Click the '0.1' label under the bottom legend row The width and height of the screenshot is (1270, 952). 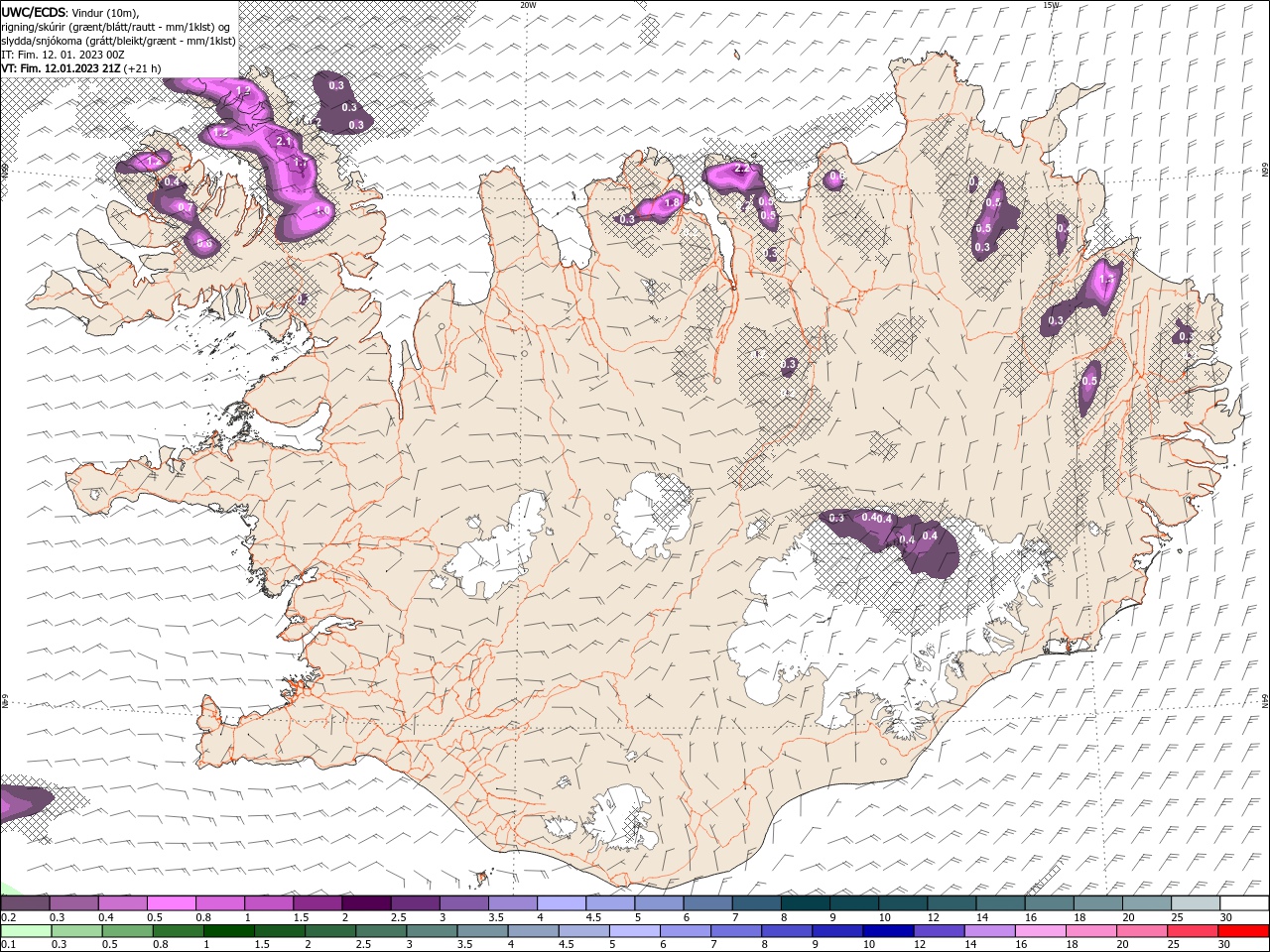pos(8,944)
